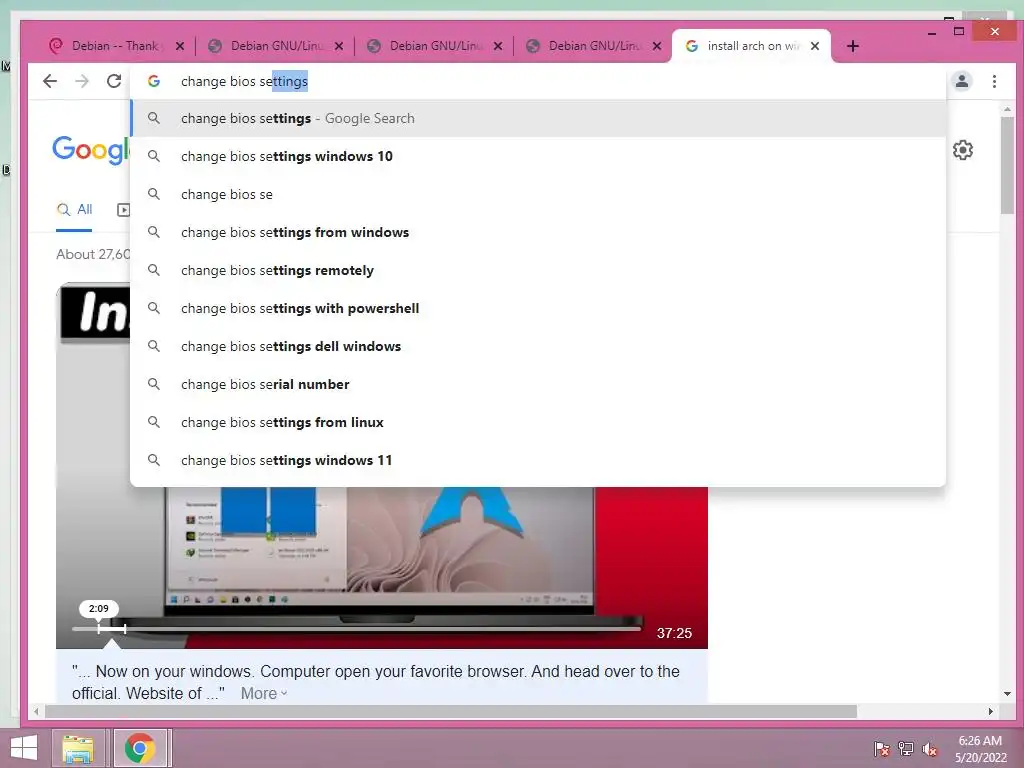Screen dimensions: 1024x768
Task: Open the Chrome three-dot menu
Action: 994,81
